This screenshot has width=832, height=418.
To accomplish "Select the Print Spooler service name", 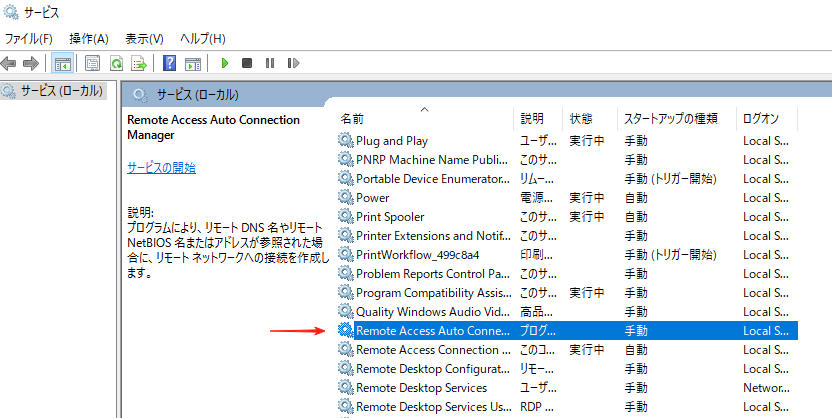I will [x=390, y=217].
